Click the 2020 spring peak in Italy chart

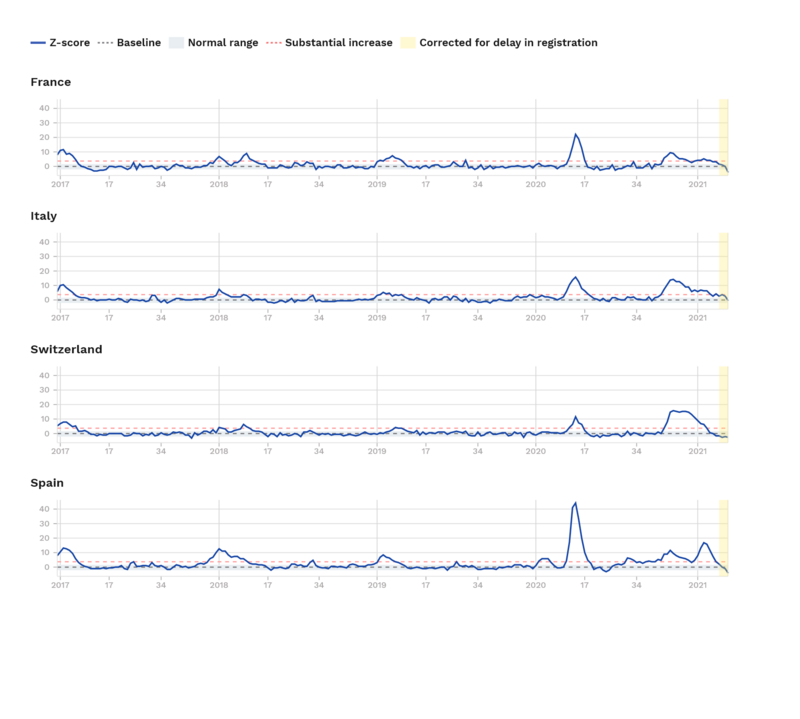coord(576,277)
